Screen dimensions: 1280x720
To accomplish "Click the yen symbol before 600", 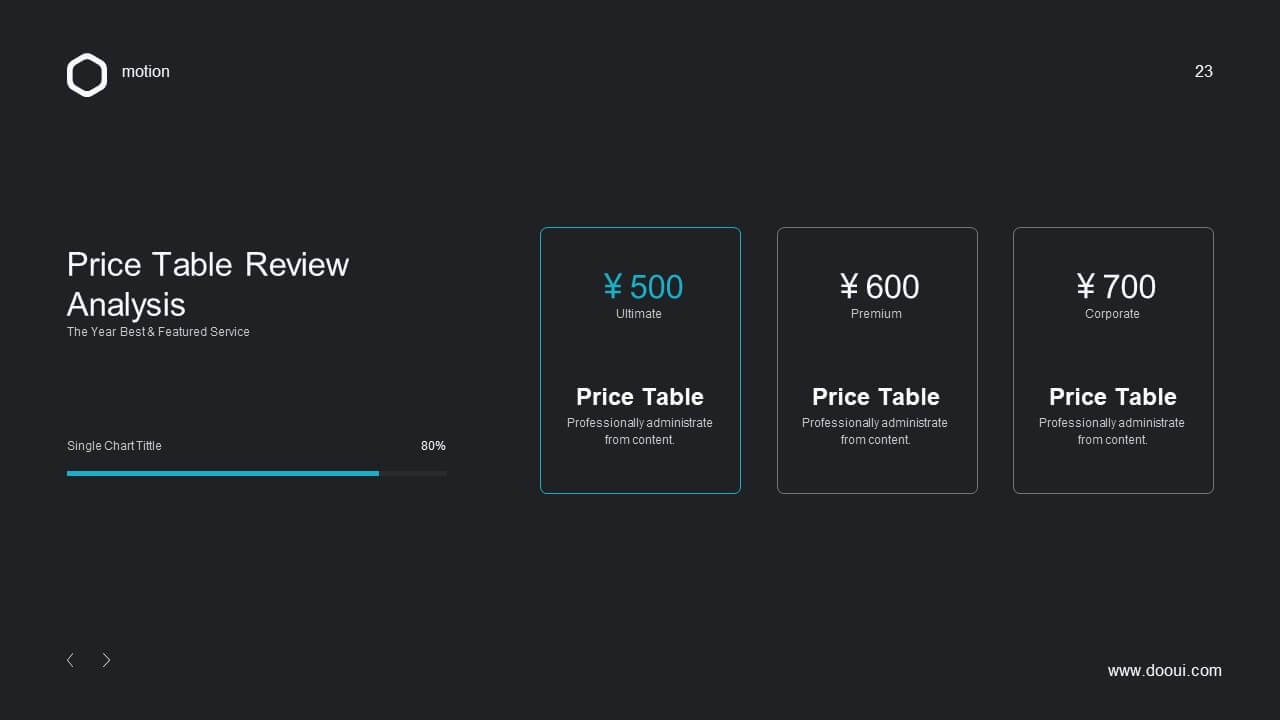I will tap(849, 287).
